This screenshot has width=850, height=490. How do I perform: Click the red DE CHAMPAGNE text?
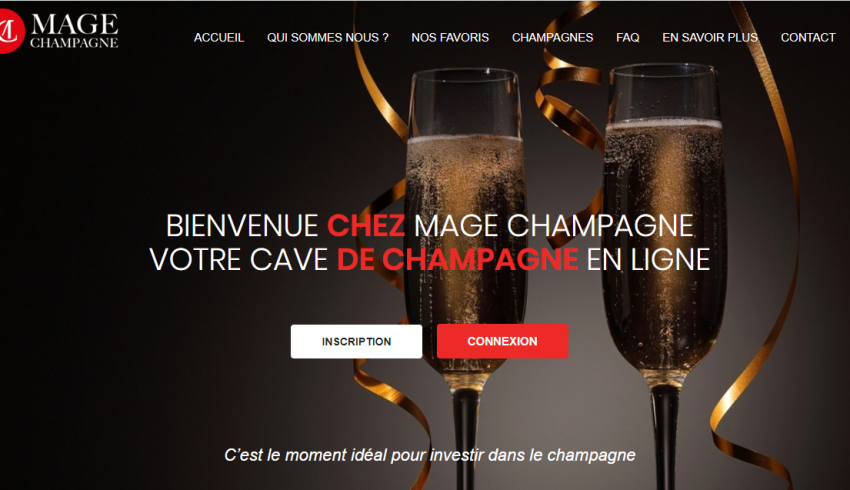click(458, 260)
